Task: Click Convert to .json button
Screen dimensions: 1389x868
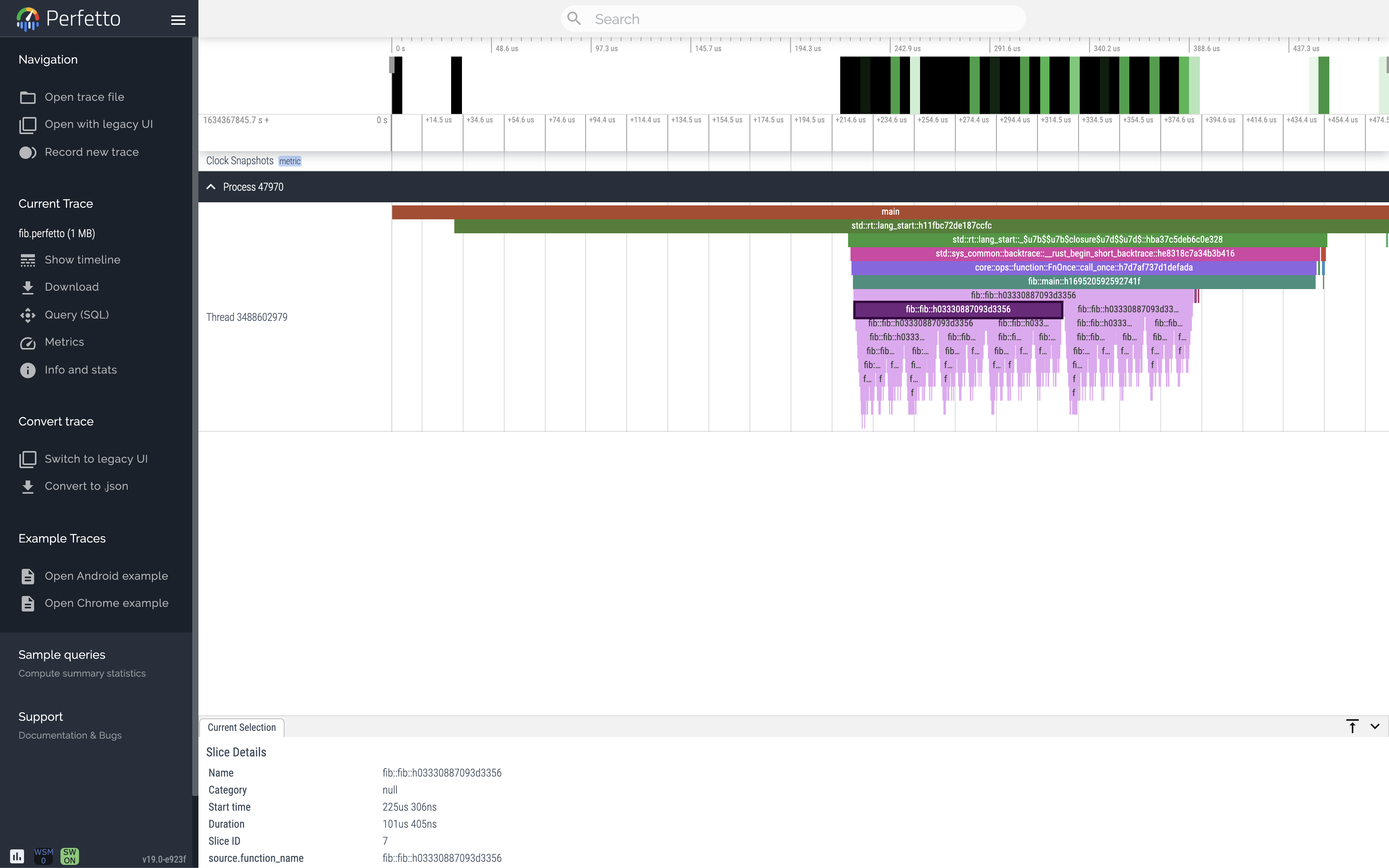Action: (87, 485)
